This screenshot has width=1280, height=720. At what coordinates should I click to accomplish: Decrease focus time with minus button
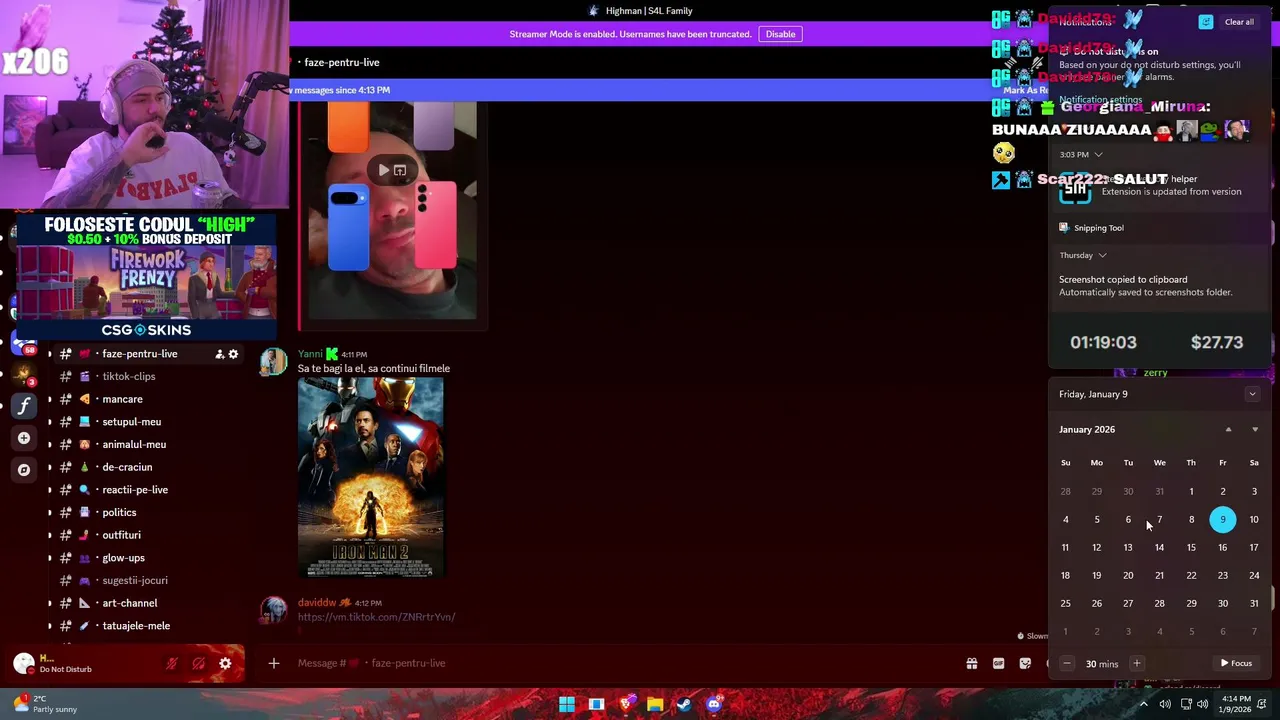1067,664
